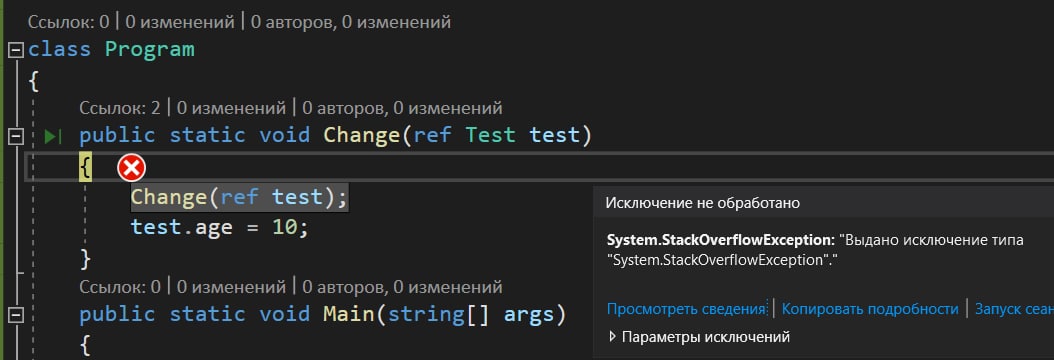Click the 'Test' type in parameter list
This screenshot has height=360, width=1054.
[491, 136]
